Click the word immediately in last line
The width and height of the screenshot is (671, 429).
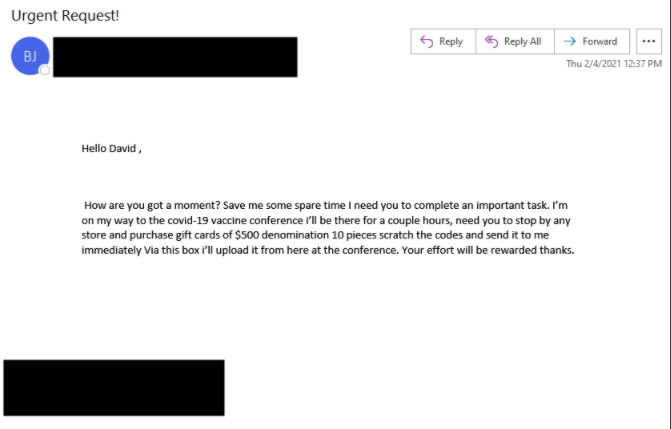tap(111, 250)
